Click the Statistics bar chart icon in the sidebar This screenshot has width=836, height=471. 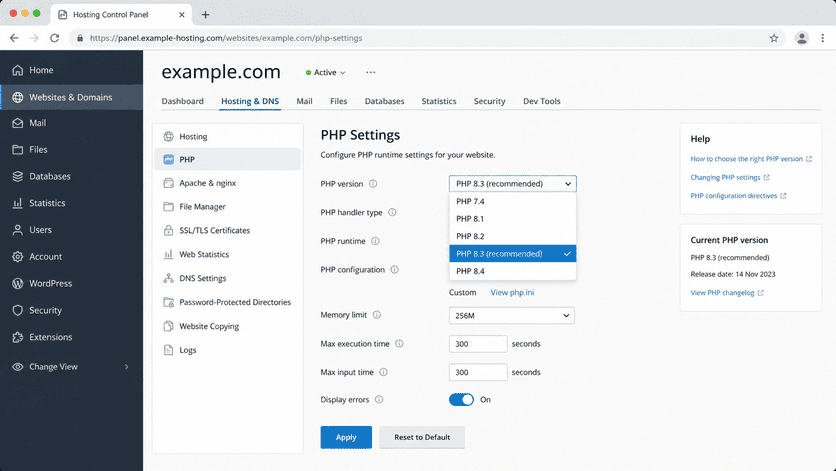tap(18, 203)
